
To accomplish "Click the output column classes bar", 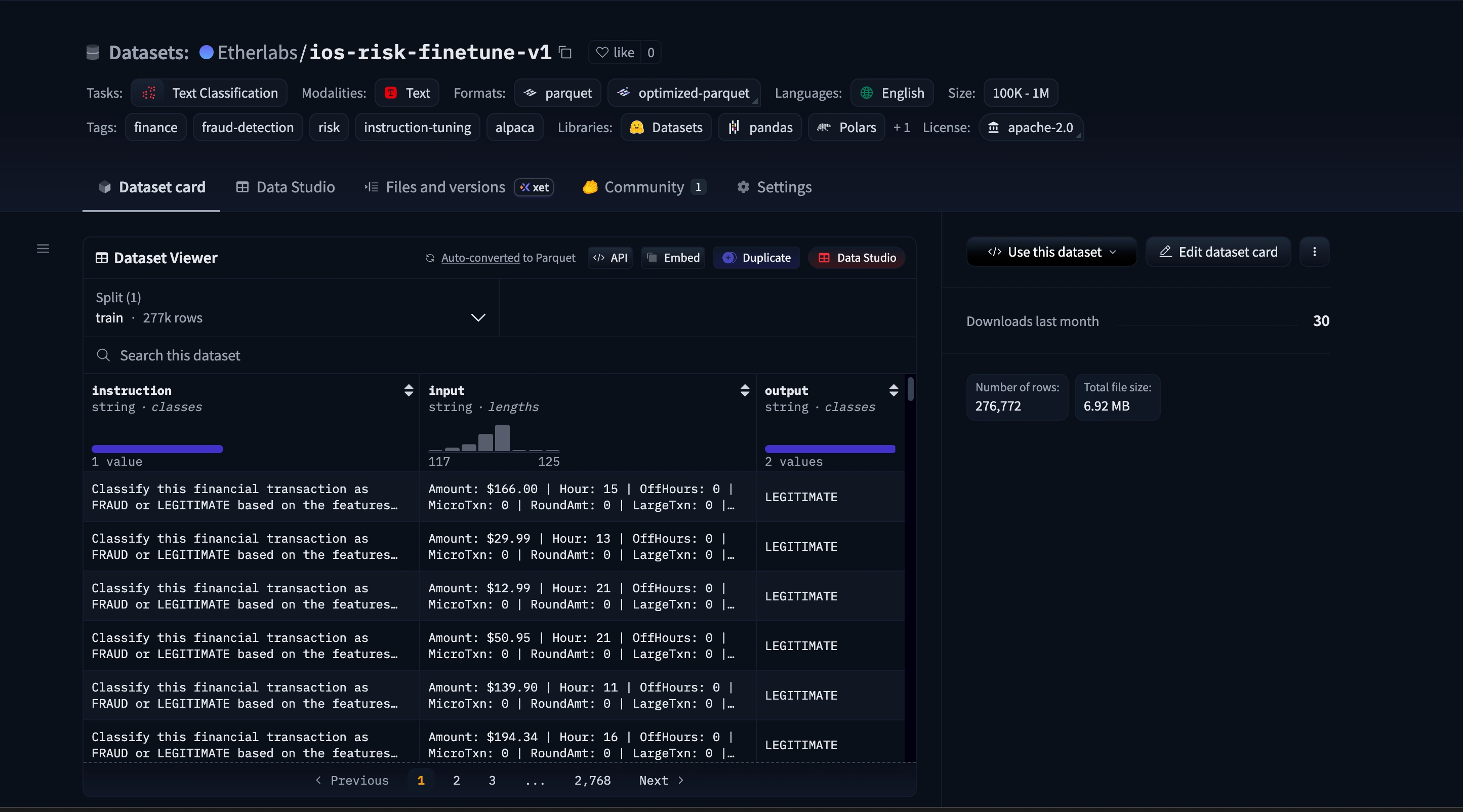I will click(829, 449).
